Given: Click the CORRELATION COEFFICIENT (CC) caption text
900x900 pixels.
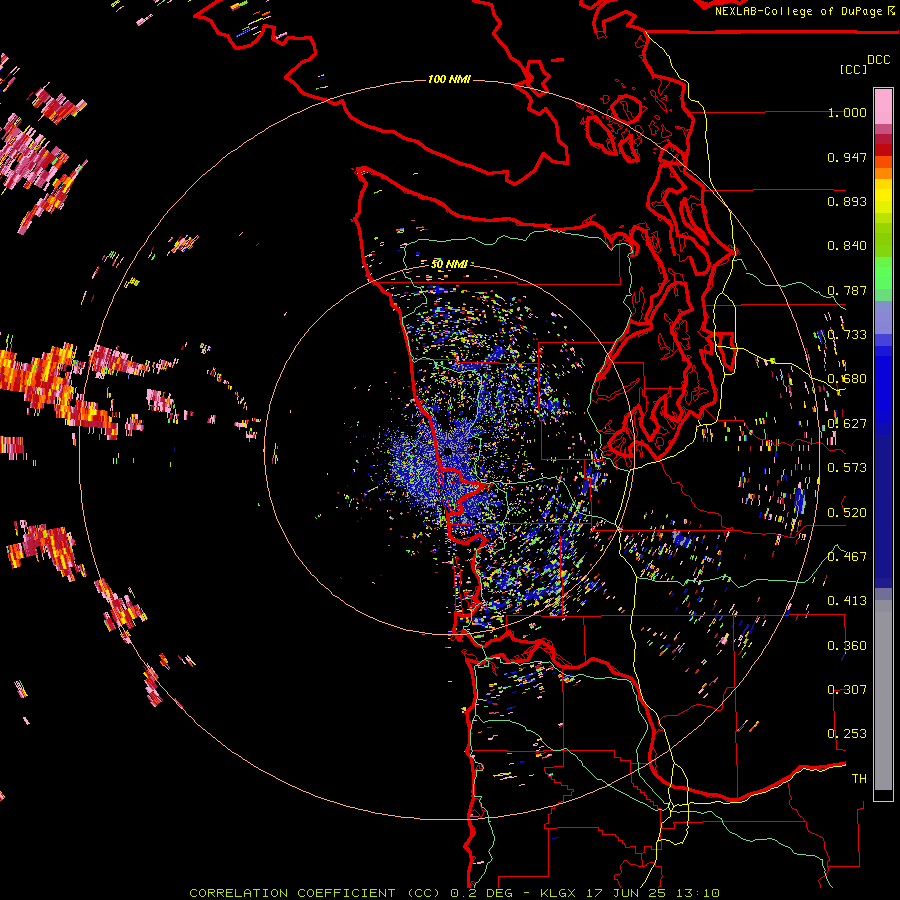Looking at the screenshot, I should (x=315, y=893).
